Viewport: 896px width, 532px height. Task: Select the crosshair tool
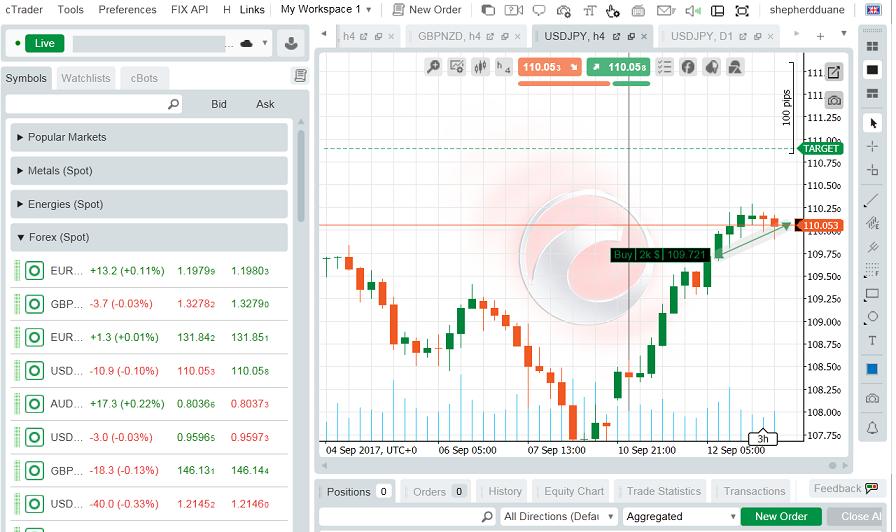(x=873, y=146)
